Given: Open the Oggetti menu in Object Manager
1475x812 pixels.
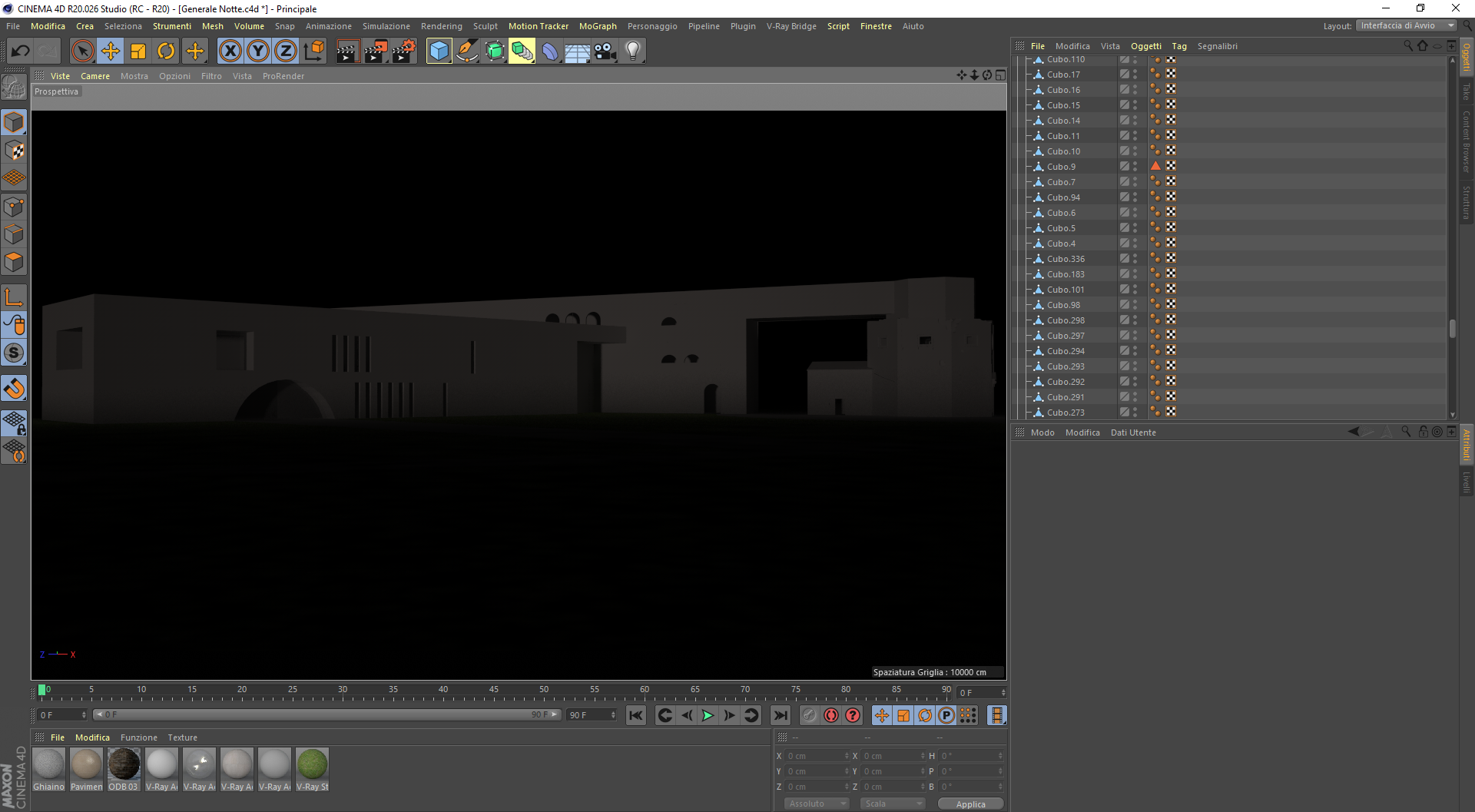Looking at the screenshot, I should [x=1145, y=46].
